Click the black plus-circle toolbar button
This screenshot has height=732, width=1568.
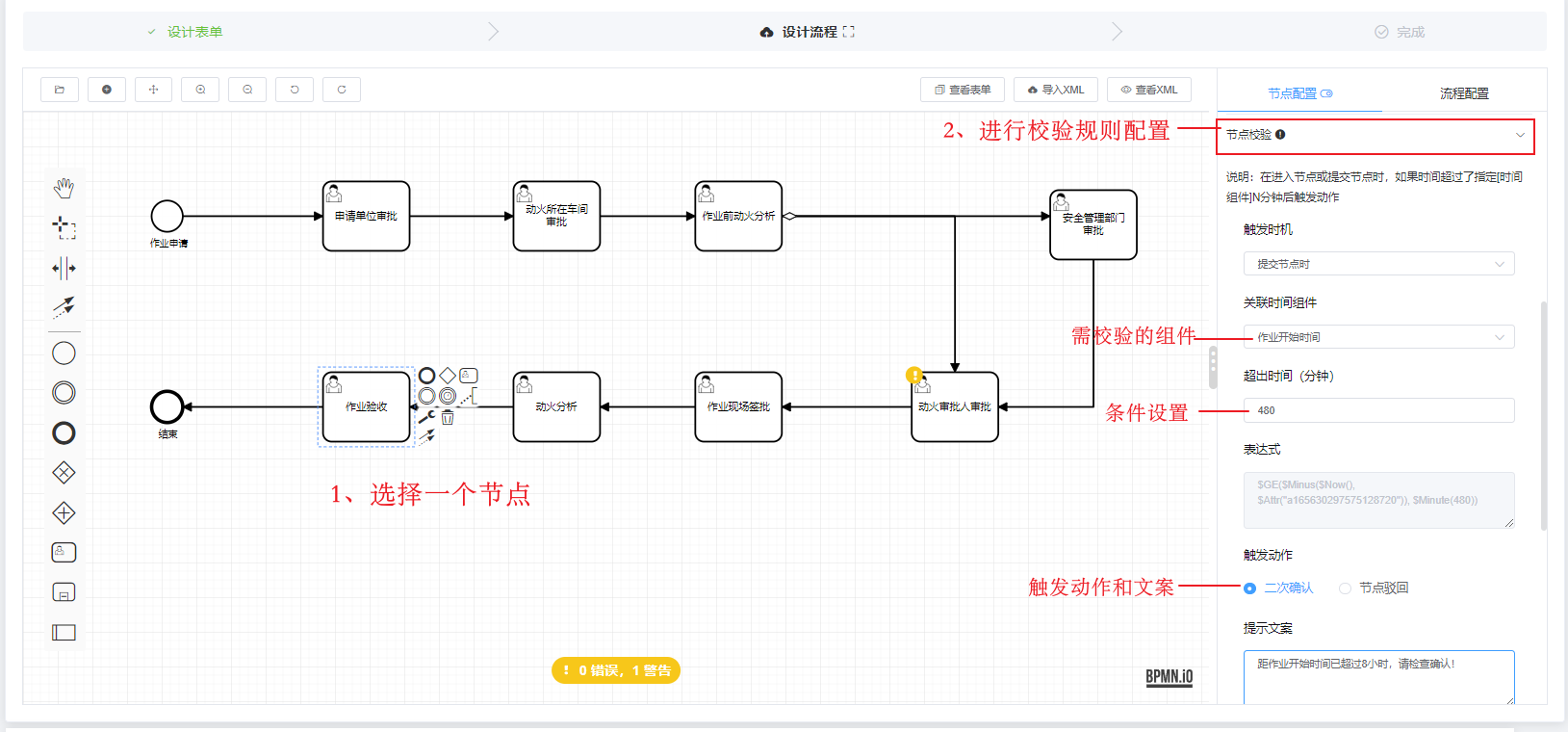point(107,90)
